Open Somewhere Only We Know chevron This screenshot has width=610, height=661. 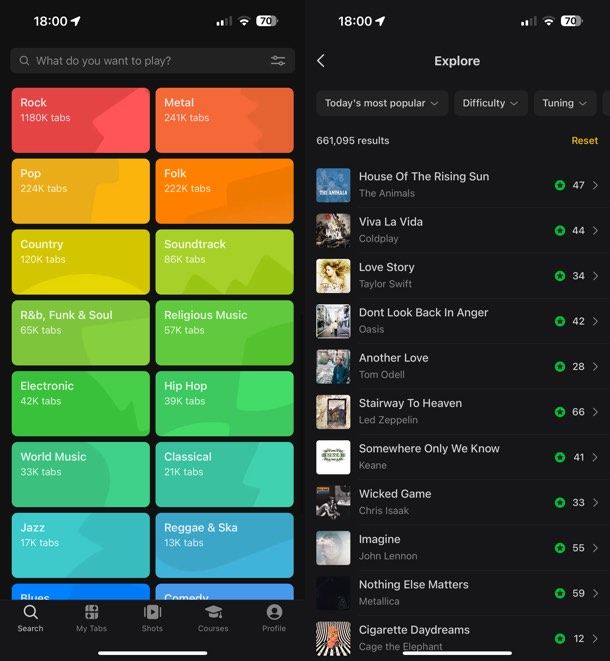tap(595, 457)
